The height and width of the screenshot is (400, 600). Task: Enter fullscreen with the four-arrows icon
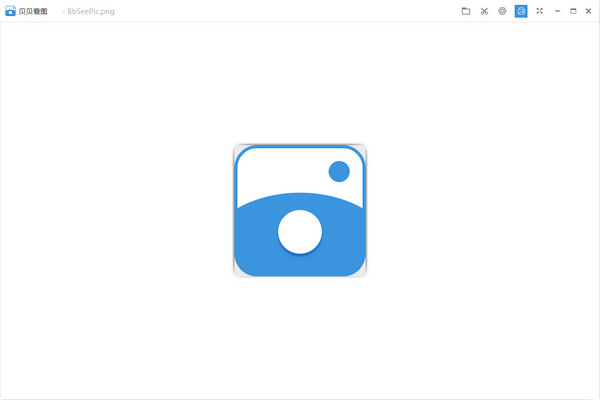(x=539, y=11)
